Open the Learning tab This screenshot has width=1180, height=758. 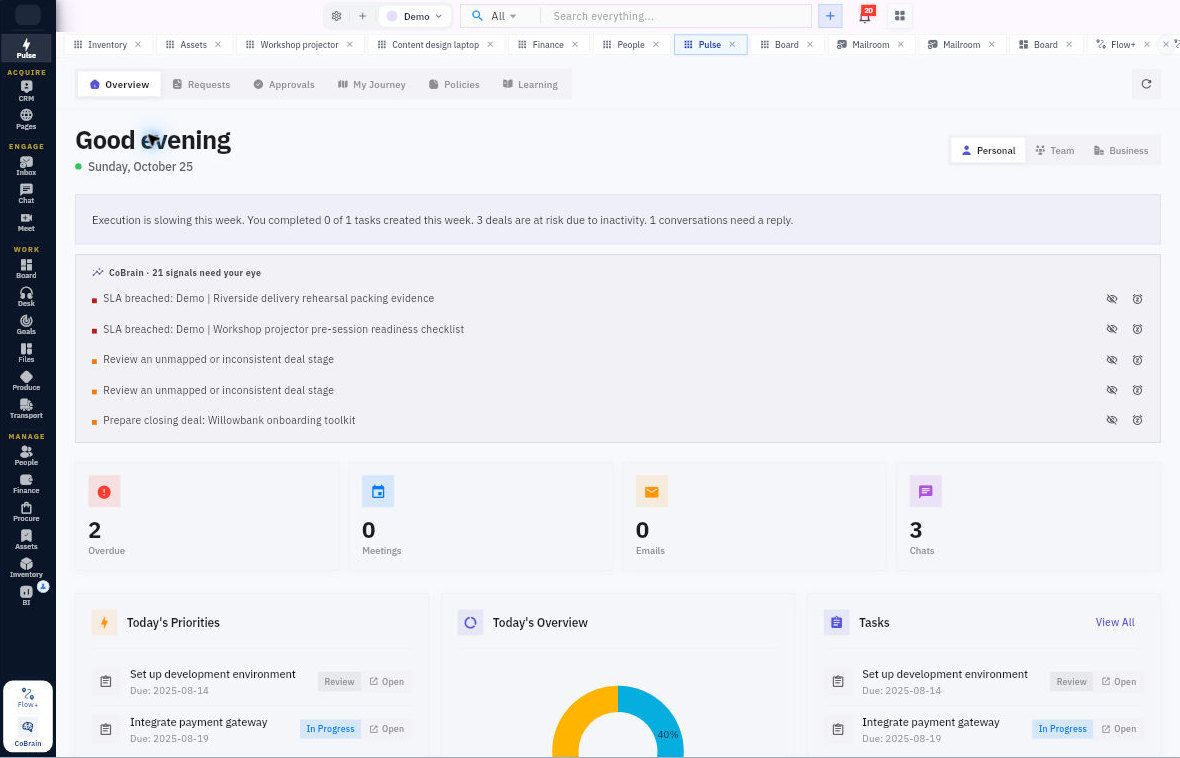point(530,84)
